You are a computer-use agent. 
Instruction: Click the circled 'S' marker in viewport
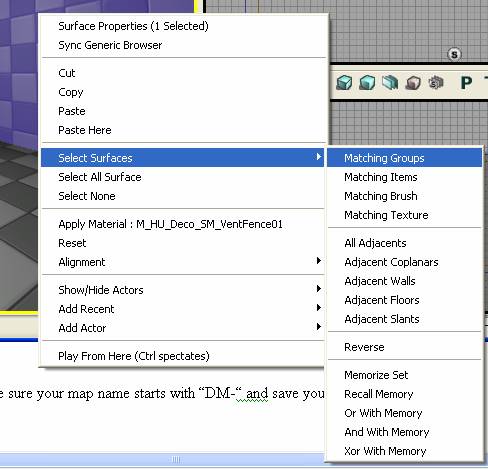(x=454, y=54)
